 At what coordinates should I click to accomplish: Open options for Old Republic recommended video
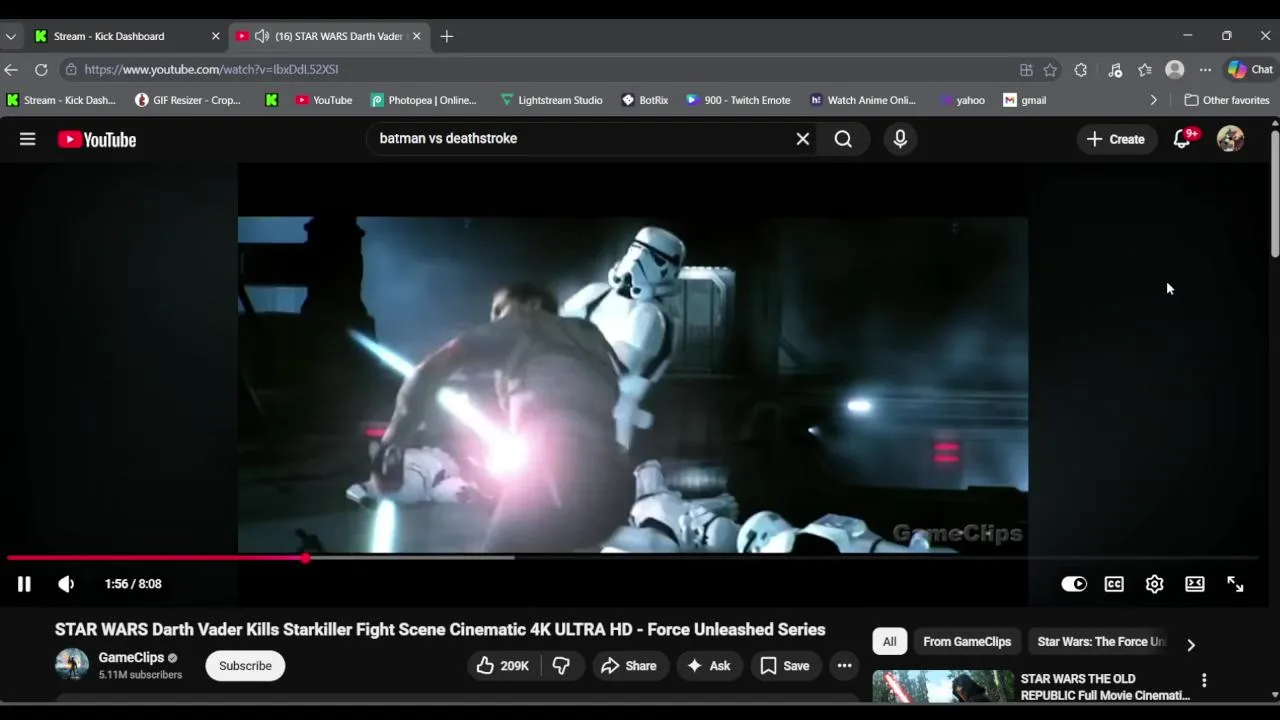pos(1204,680)
